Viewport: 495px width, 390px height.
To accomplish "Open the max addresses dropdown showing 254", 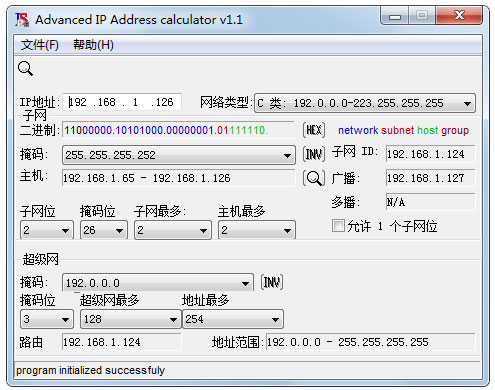I will tap(233, 319).
